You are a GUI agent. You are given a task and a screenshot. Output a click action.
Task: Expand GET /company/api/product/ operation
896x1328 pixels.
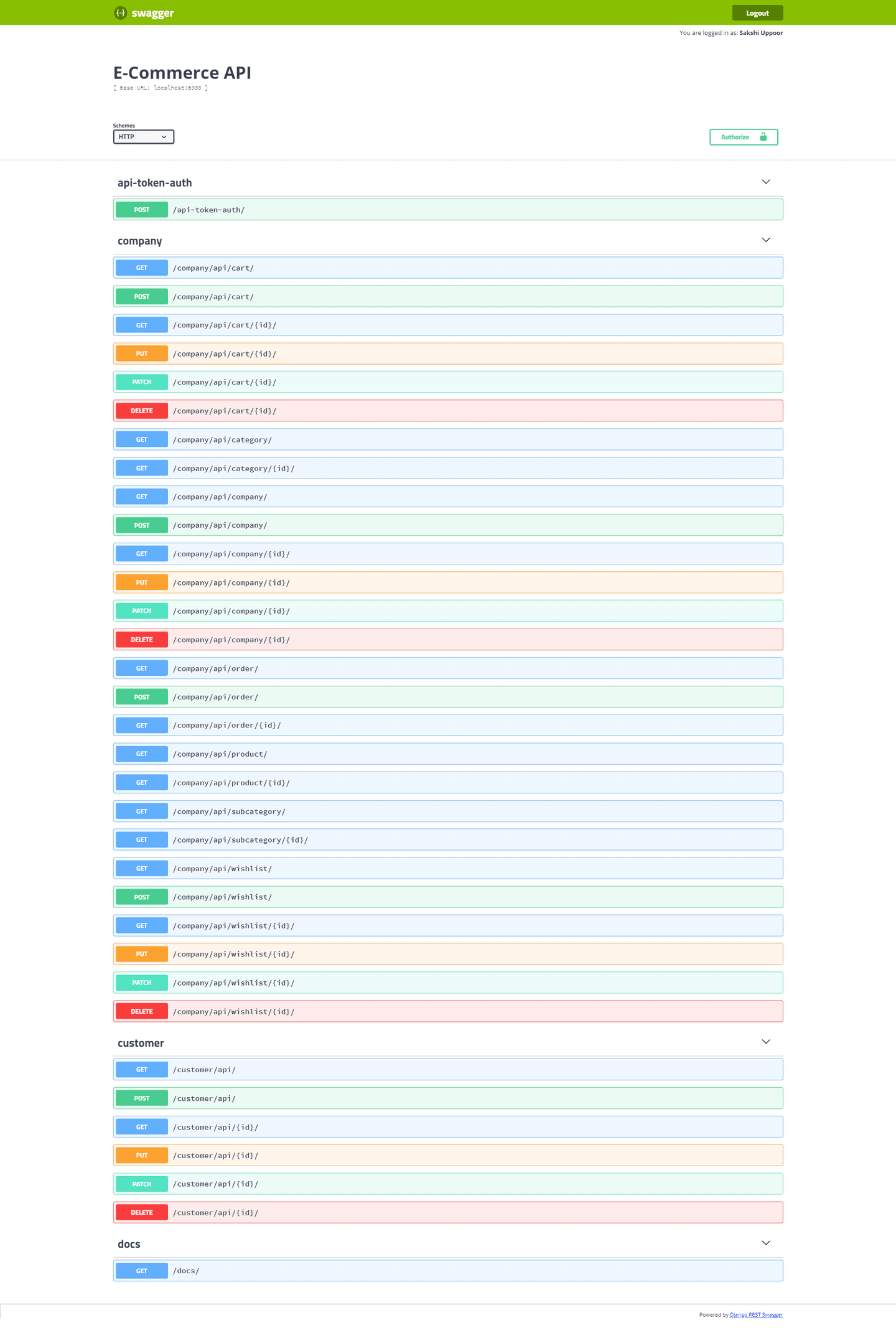[448, 754]
